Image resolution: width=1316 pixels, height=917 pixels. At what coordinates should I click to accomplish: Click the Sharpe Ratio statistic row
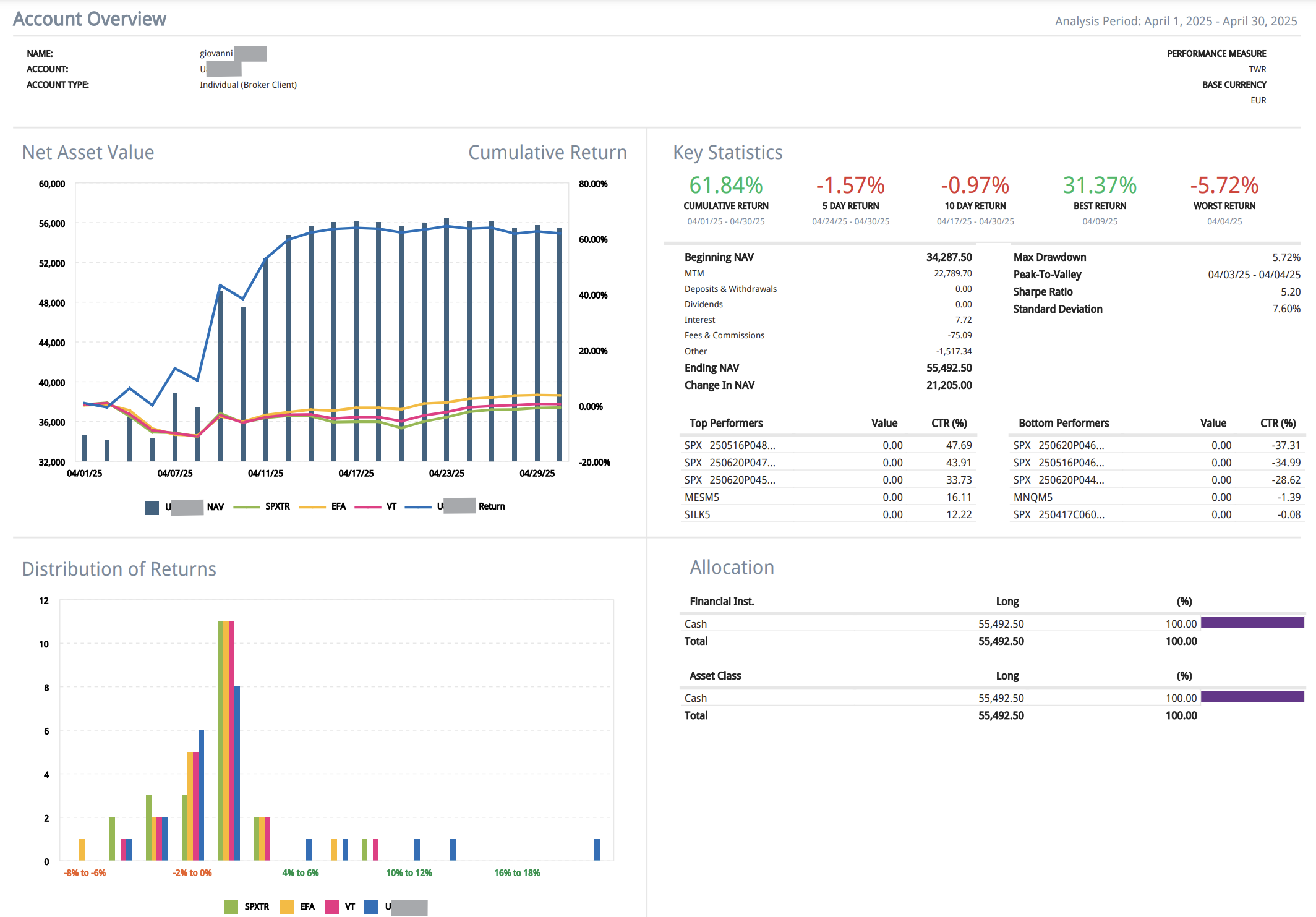[x=1043, y=292]
